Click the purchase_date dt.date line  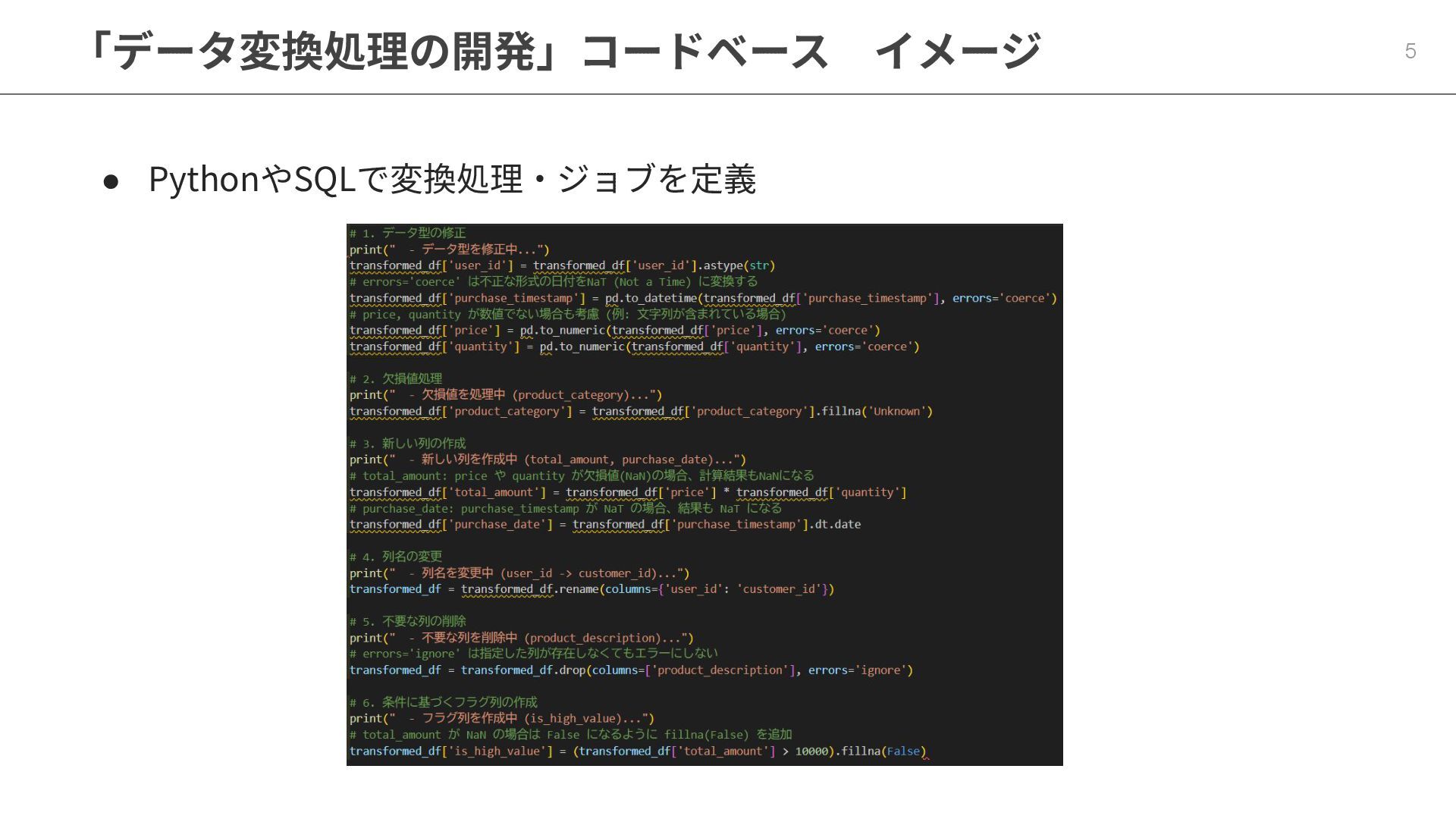click(604, 524)
